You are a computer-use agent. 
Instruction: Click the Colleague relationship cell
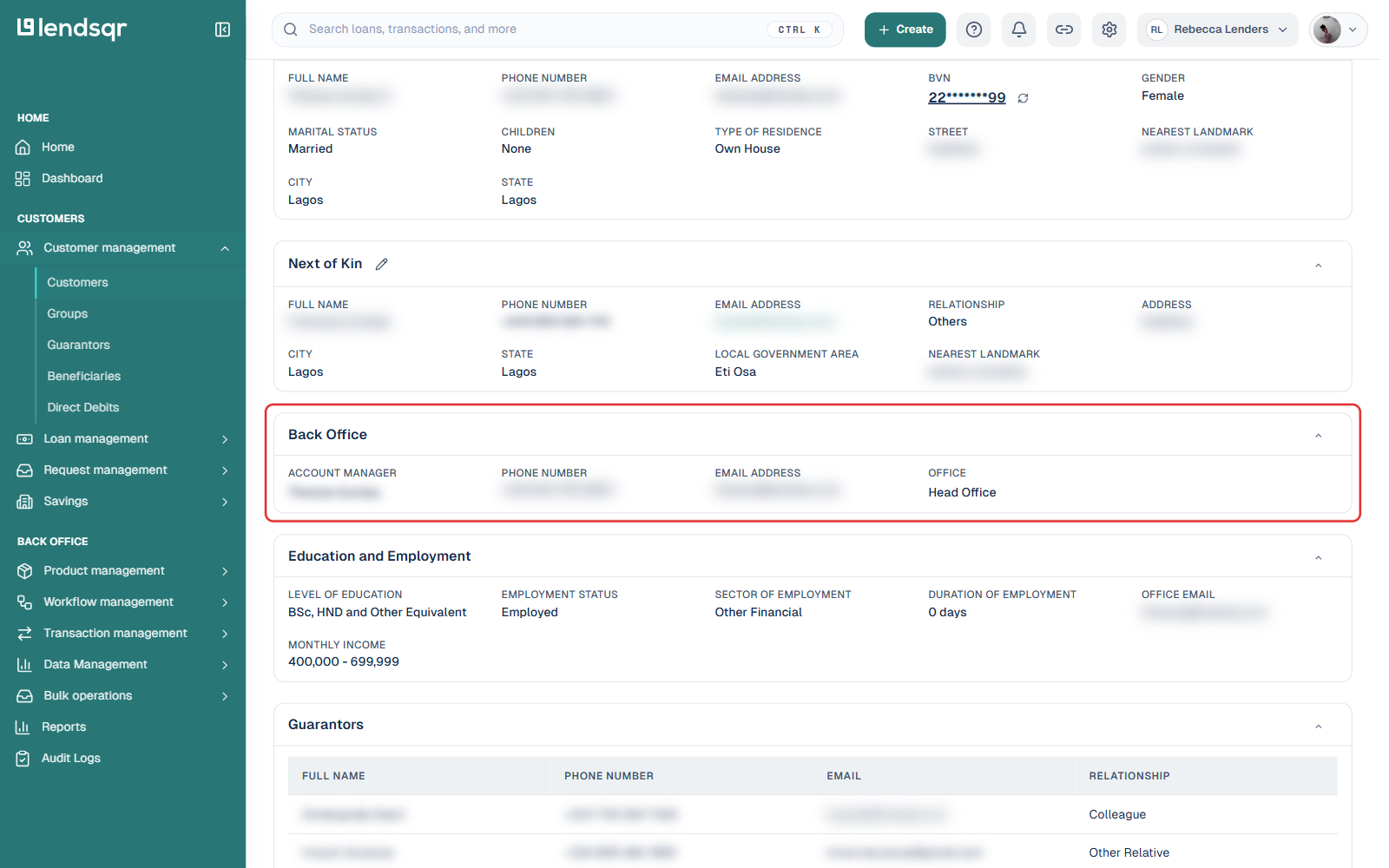coord(1117,815)
